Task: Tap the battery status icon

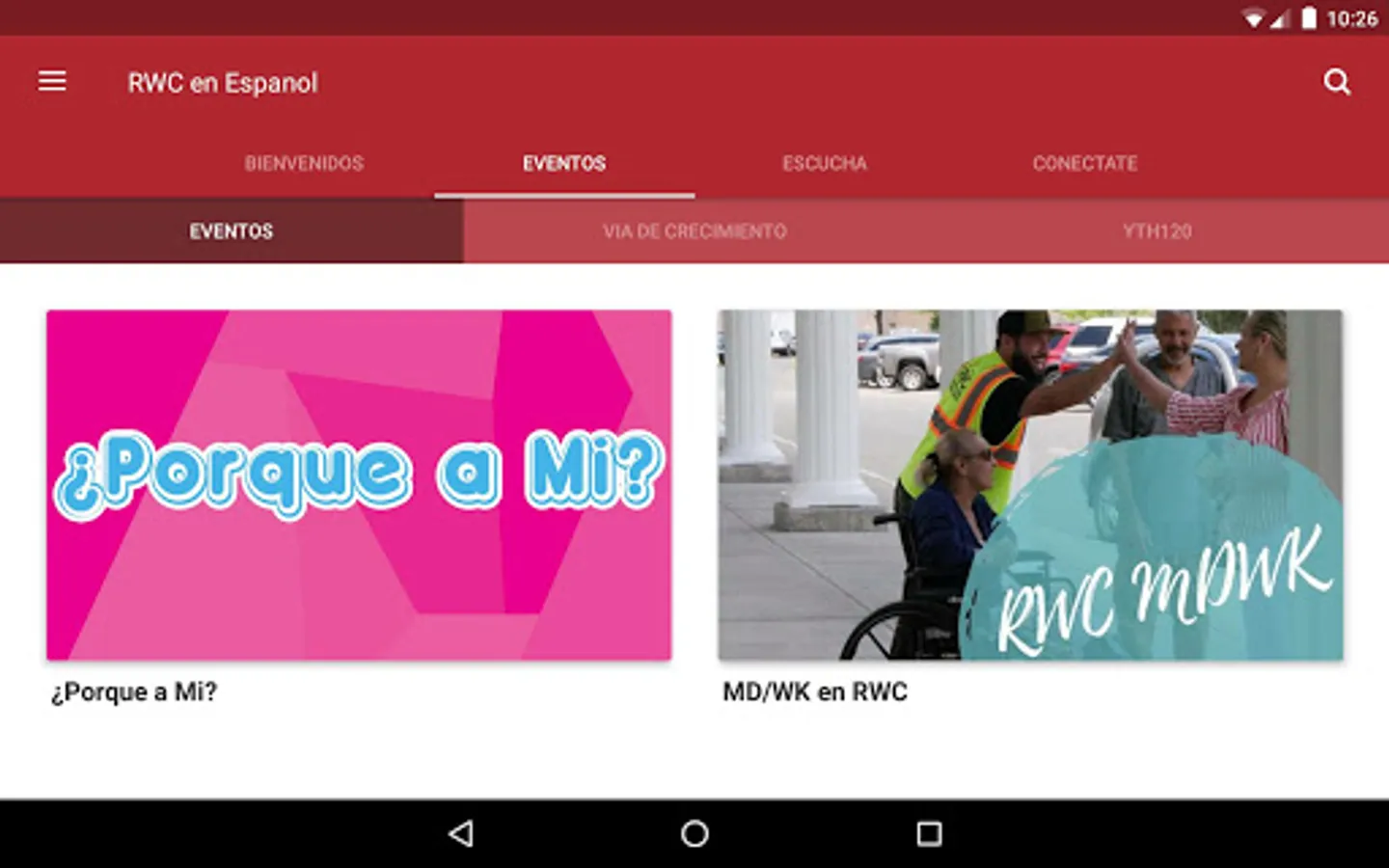Action: coord(1309,18)
